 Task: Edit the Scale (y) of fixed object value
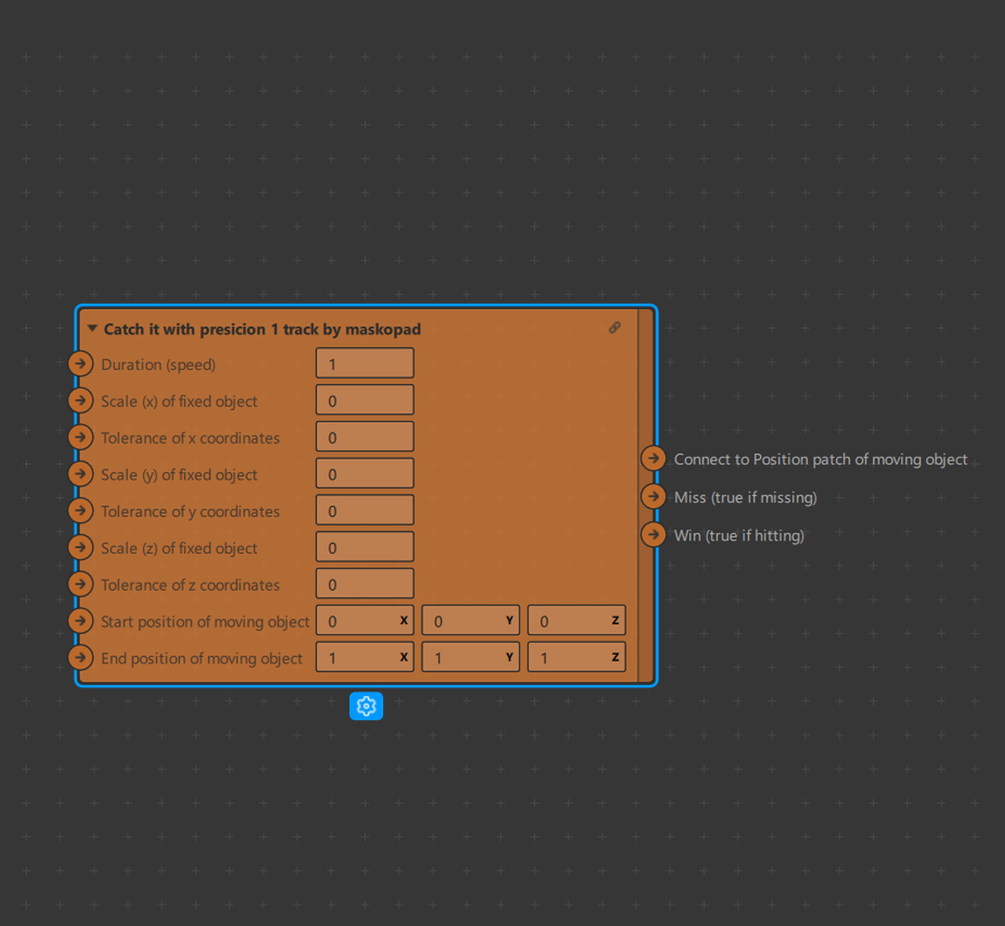click(365, 474)
